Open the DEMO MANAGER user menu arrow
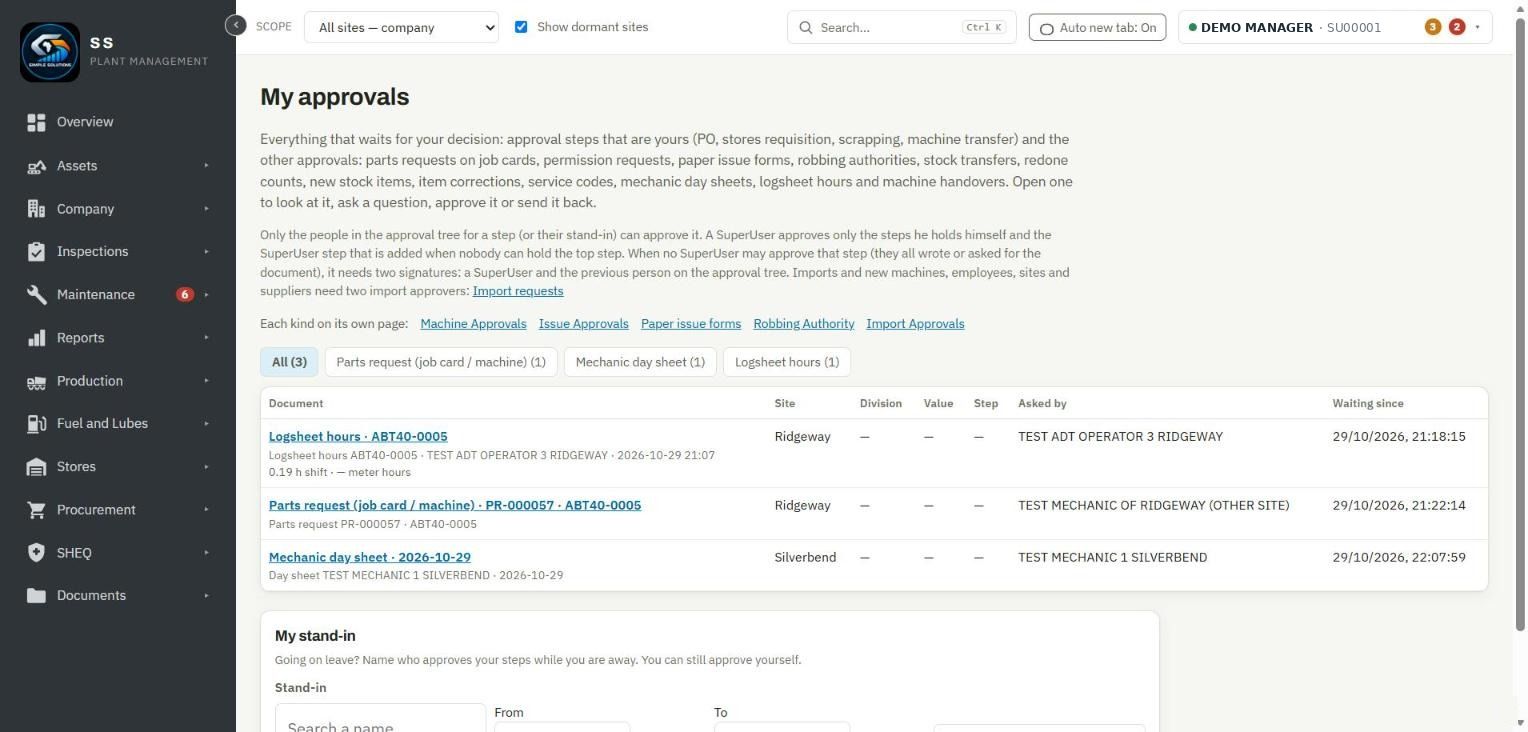The height and width of the screenshot is (732, 1528). coord(1477,27)
